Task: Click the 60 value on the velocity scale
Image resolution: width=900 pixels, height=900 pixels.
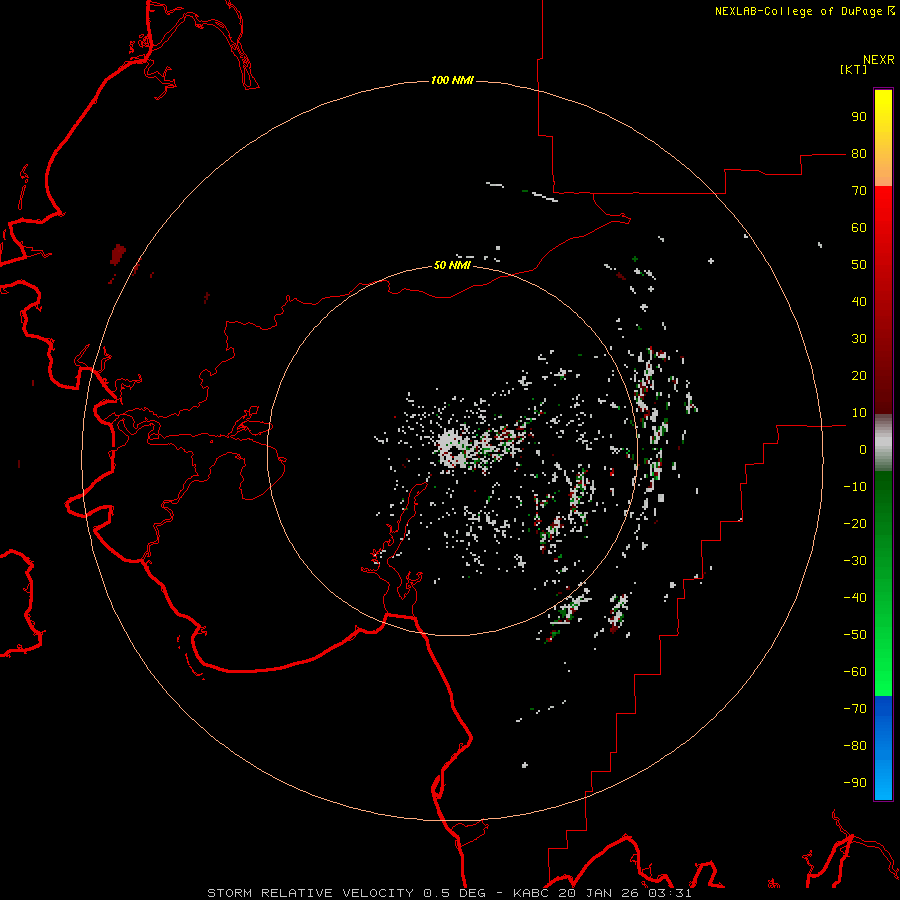Action: click(x=859, y=228)
